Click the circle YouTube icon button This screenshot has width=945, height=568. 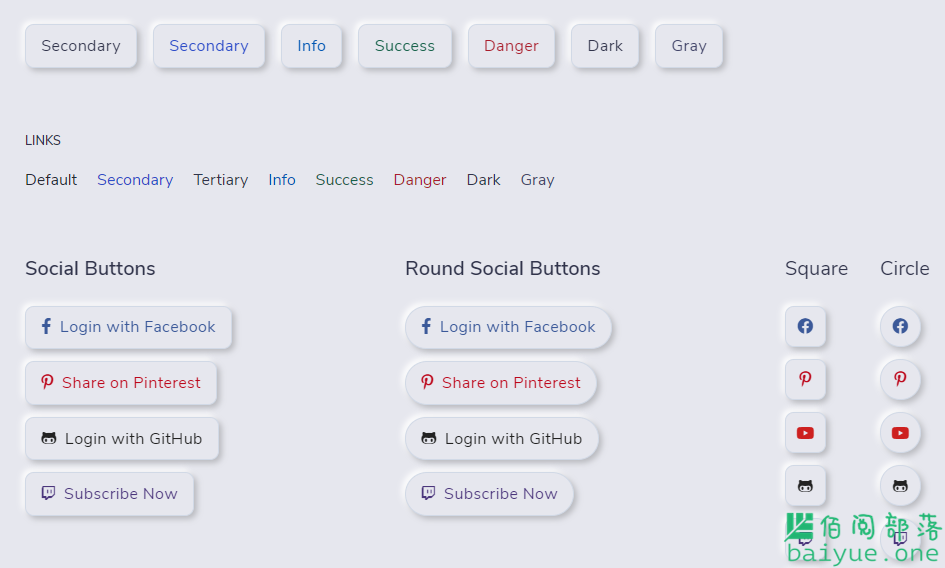(x=900, y=433)
